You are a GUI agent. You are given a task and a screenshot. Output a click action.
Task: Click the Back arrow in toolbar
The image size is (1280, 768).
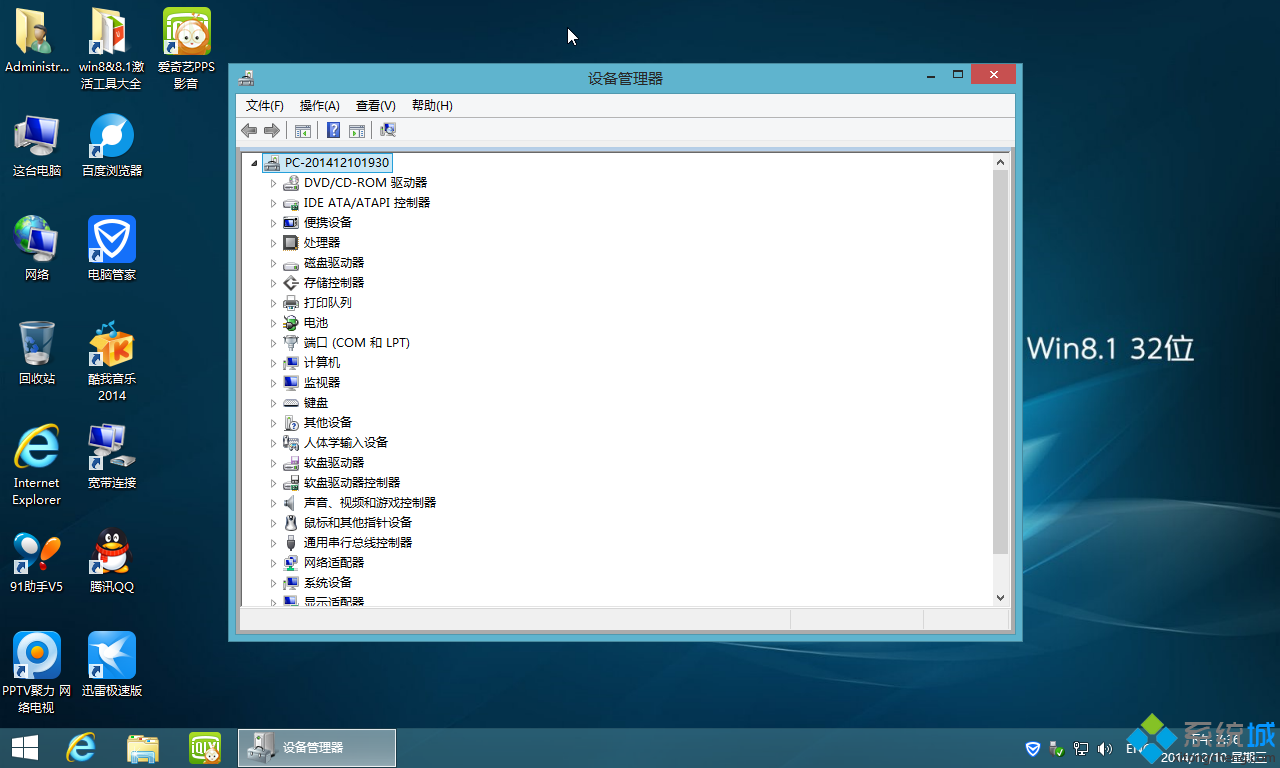(x=249, y=130)
